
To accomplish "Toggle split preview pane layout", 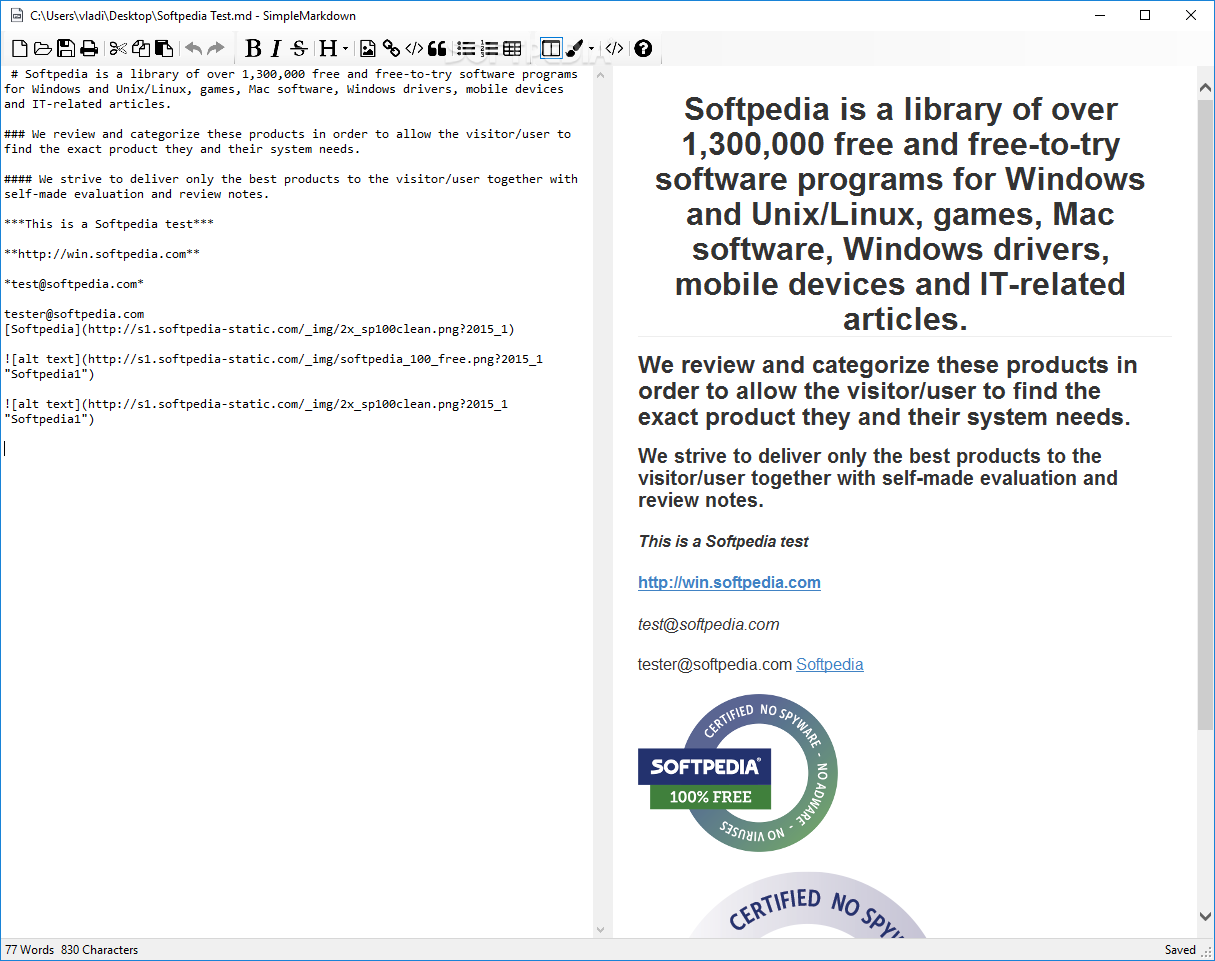I will click(551, 48).
